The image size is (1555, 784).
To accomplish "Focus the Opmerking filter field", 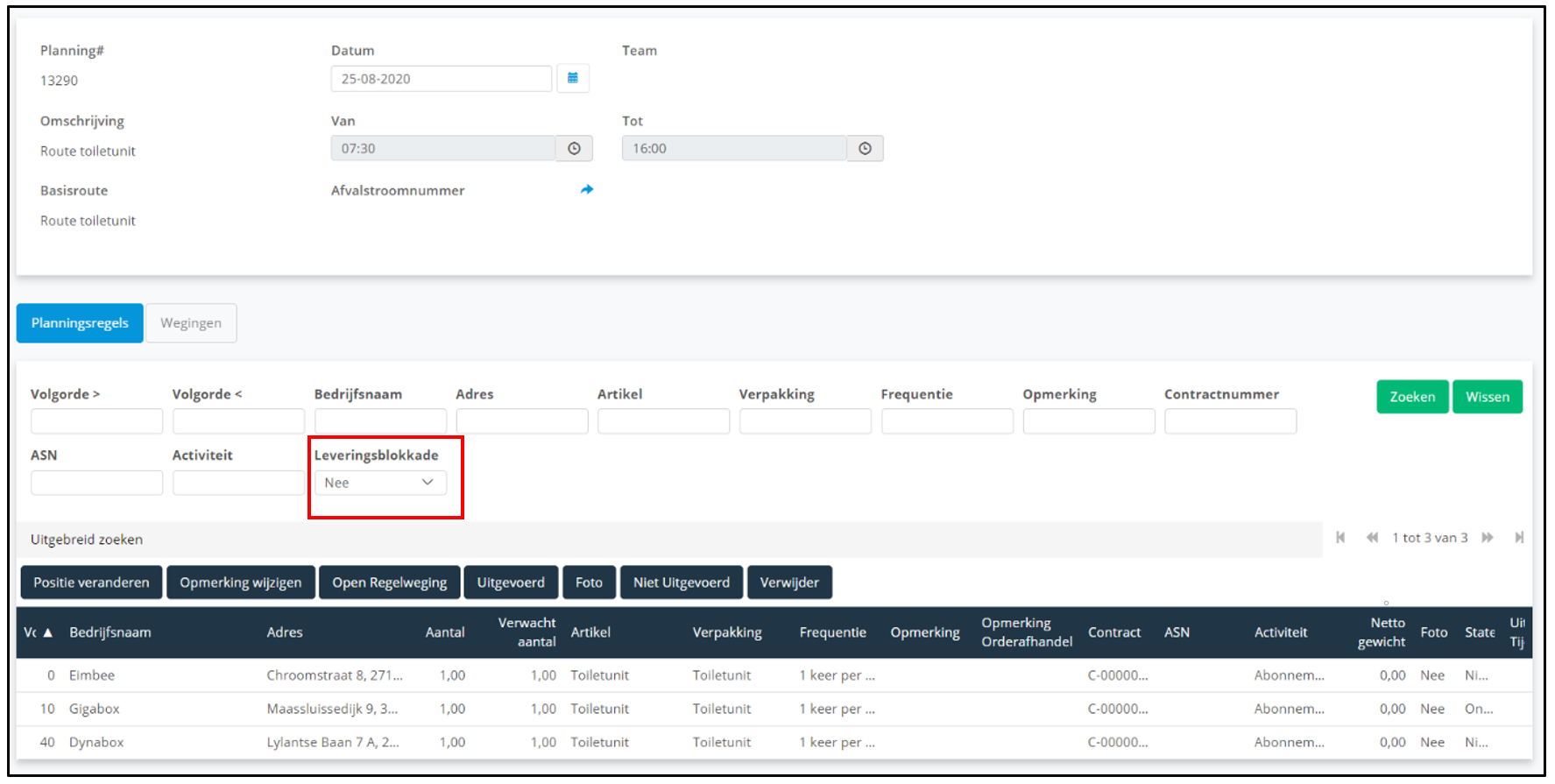I will 1089,421.
